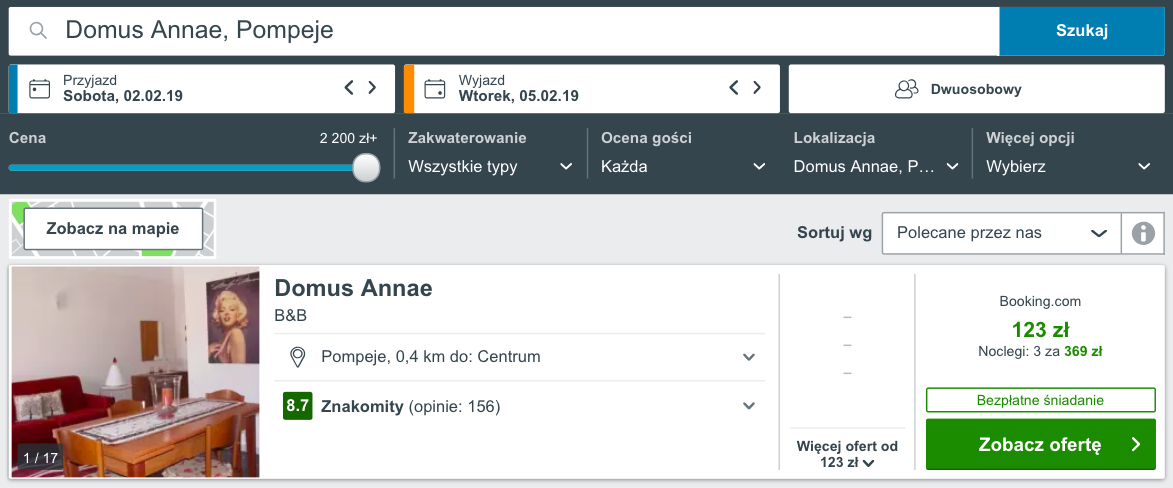Click the location pin icon
Image resolution: width=1173 pixels, height=488 pixels.
[x=297, y=357]
